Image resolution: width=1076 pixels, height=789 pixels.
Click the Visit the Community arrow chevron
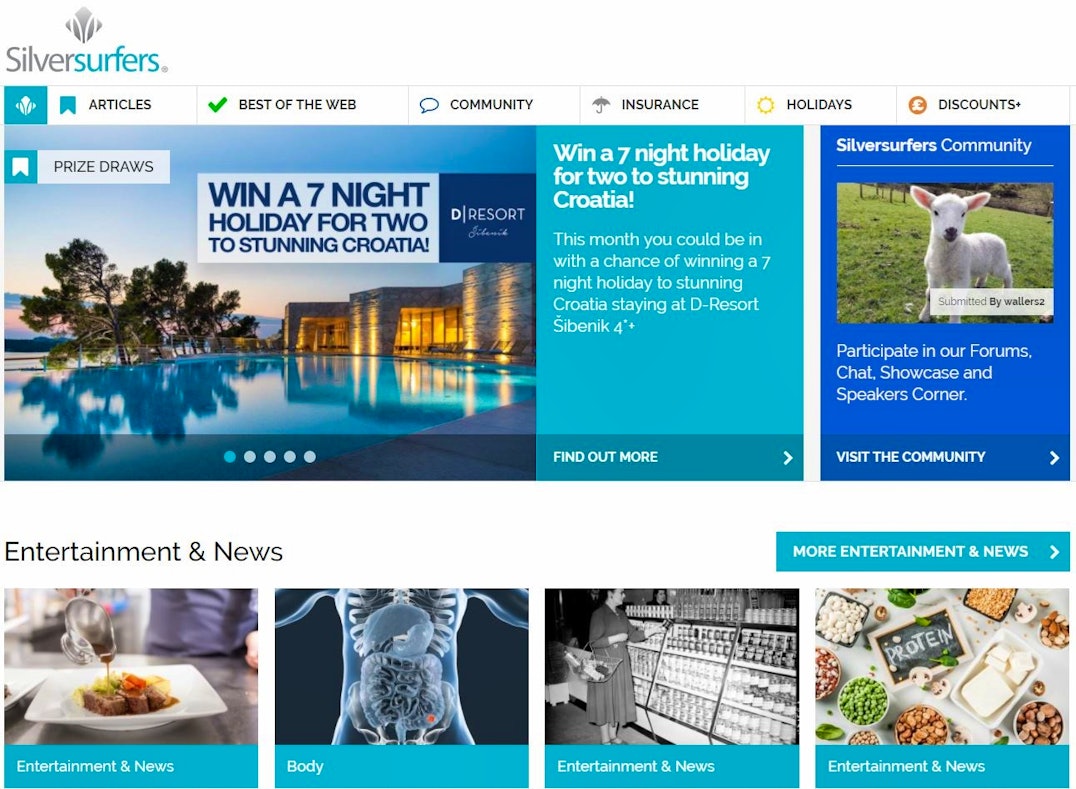click(x=1054, y=458)
